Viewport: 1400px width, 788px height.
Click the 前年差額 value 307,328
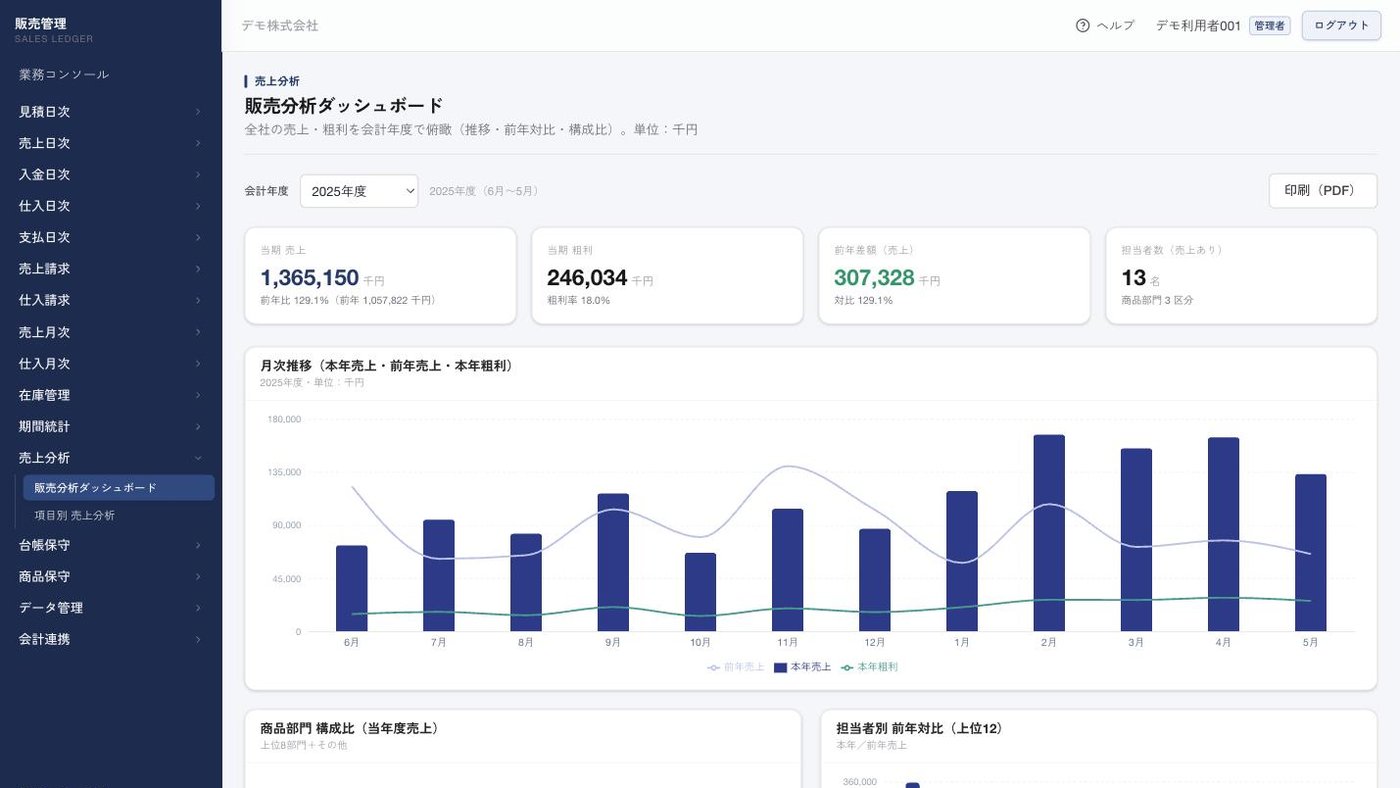pos(874,278)
